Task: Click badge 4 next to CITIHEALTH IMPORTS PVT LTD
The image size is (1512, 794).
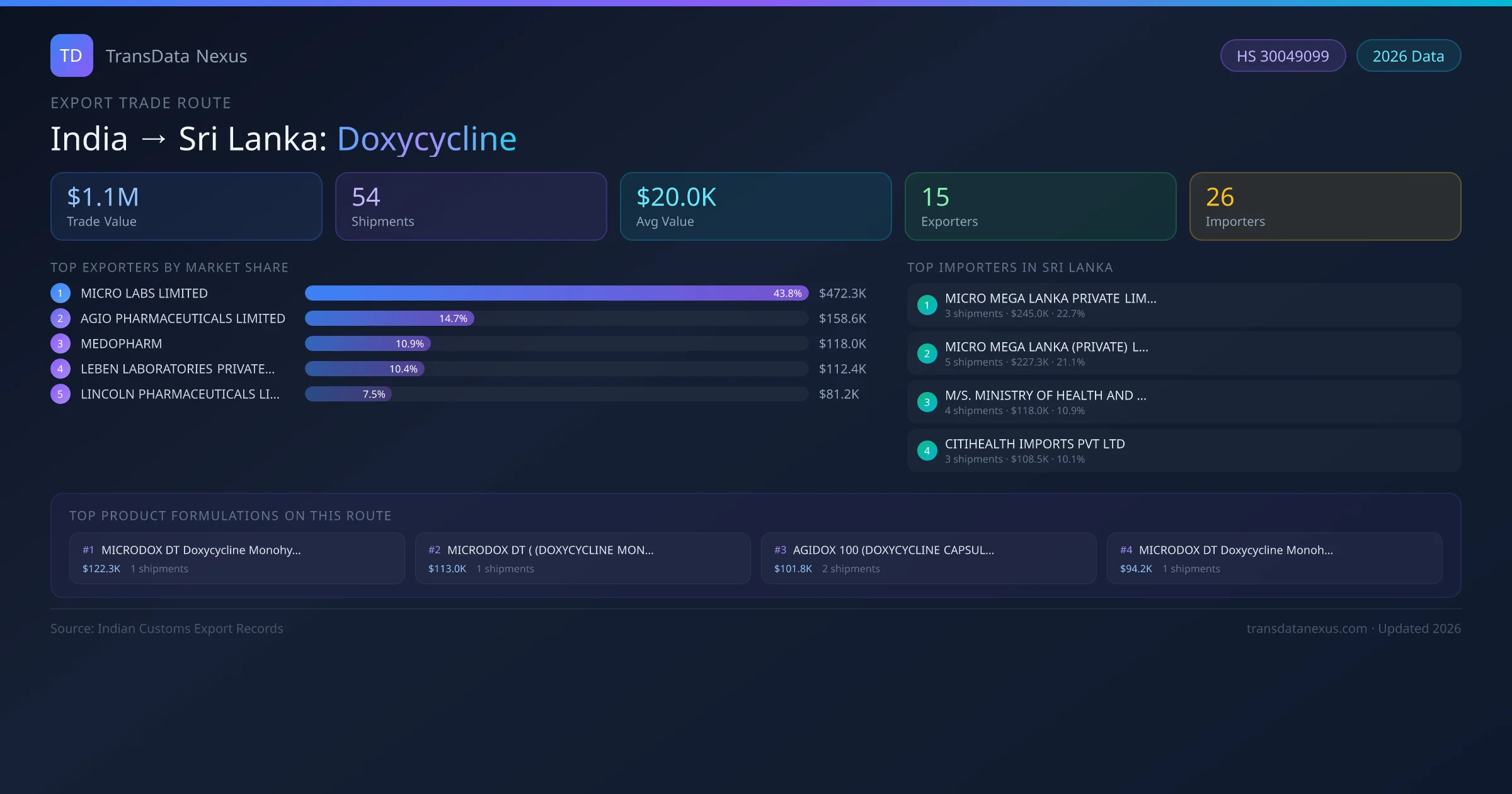Action: [x=927, y=450]
